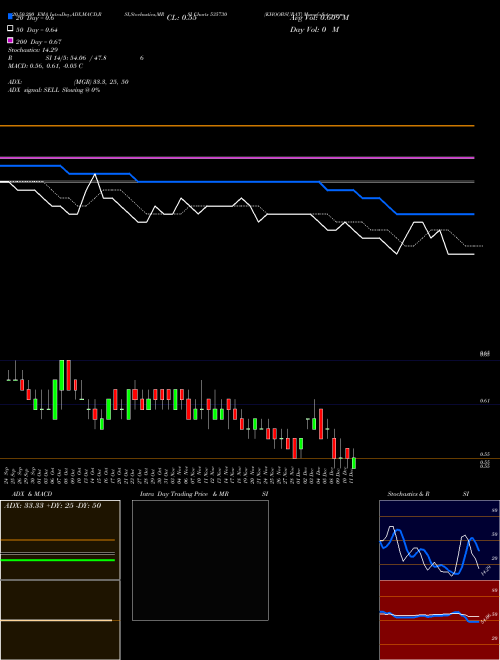The height and width of the screenshot is (660, 500).
Task: Select the '200 Day - 0.67' label
Action: (x=38, y=42)
